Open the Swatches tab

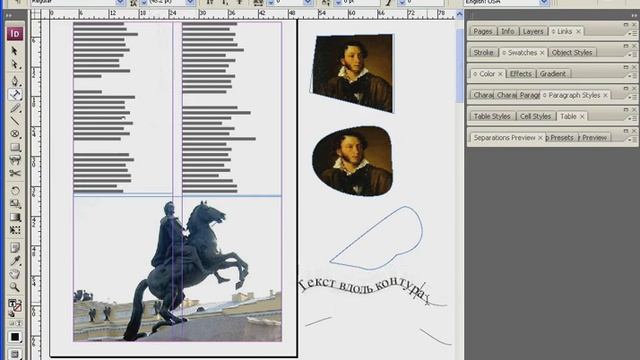tap(522, 53)
